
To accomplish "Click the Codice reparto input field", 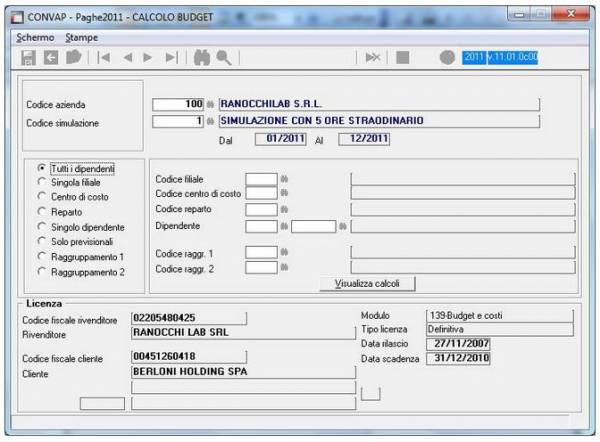I will pyautogui.click(x=261, y=209).
